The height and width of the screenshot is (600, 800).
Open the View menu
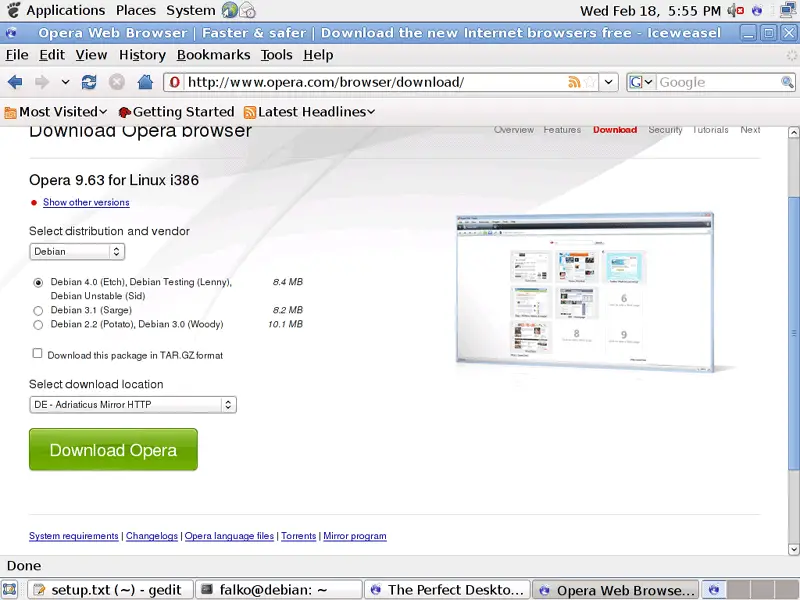[91, 55]
